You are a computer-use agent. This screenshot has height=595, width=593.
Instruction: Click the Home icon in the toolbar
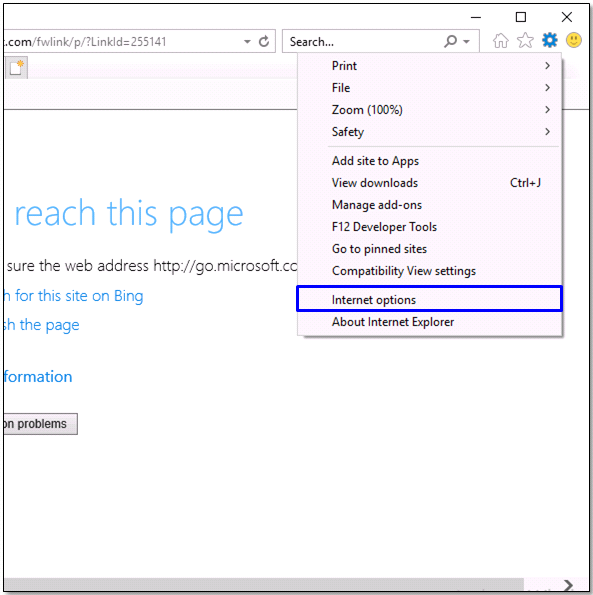[x=500, y=41]
